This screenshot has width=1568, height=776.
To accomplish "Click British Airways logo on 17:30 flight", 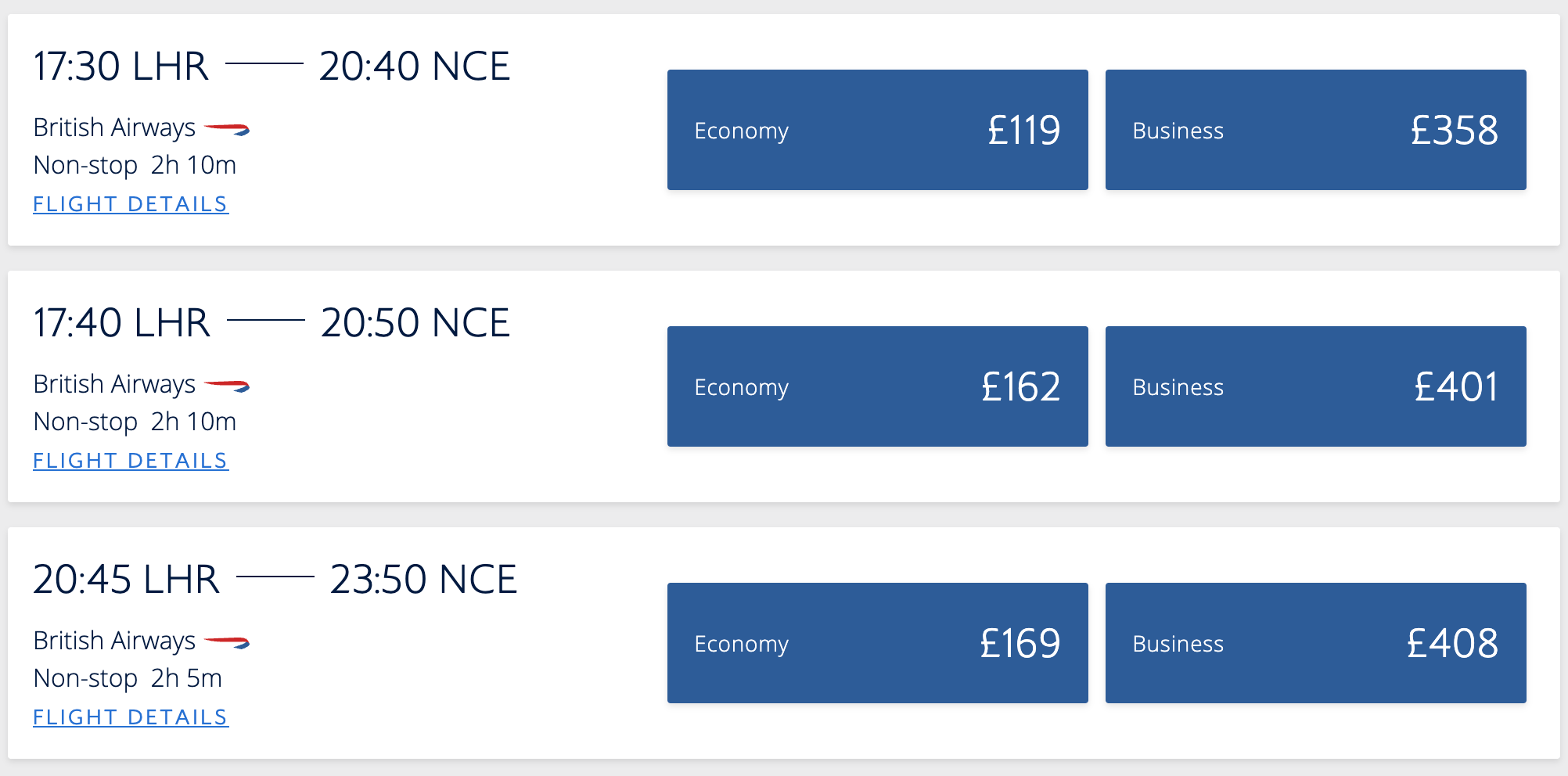I will coord(227,129).
